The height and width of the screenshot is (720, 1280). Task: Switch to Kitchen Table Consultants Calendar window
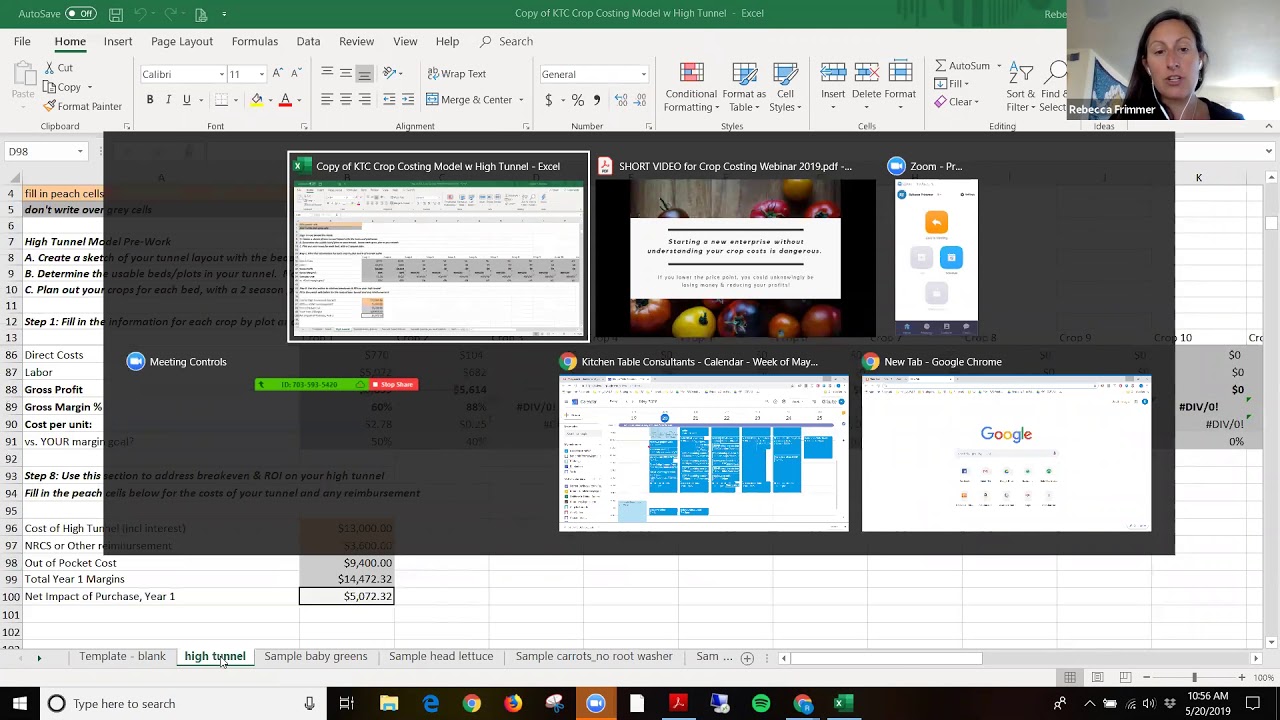click(x=704, y=443)
